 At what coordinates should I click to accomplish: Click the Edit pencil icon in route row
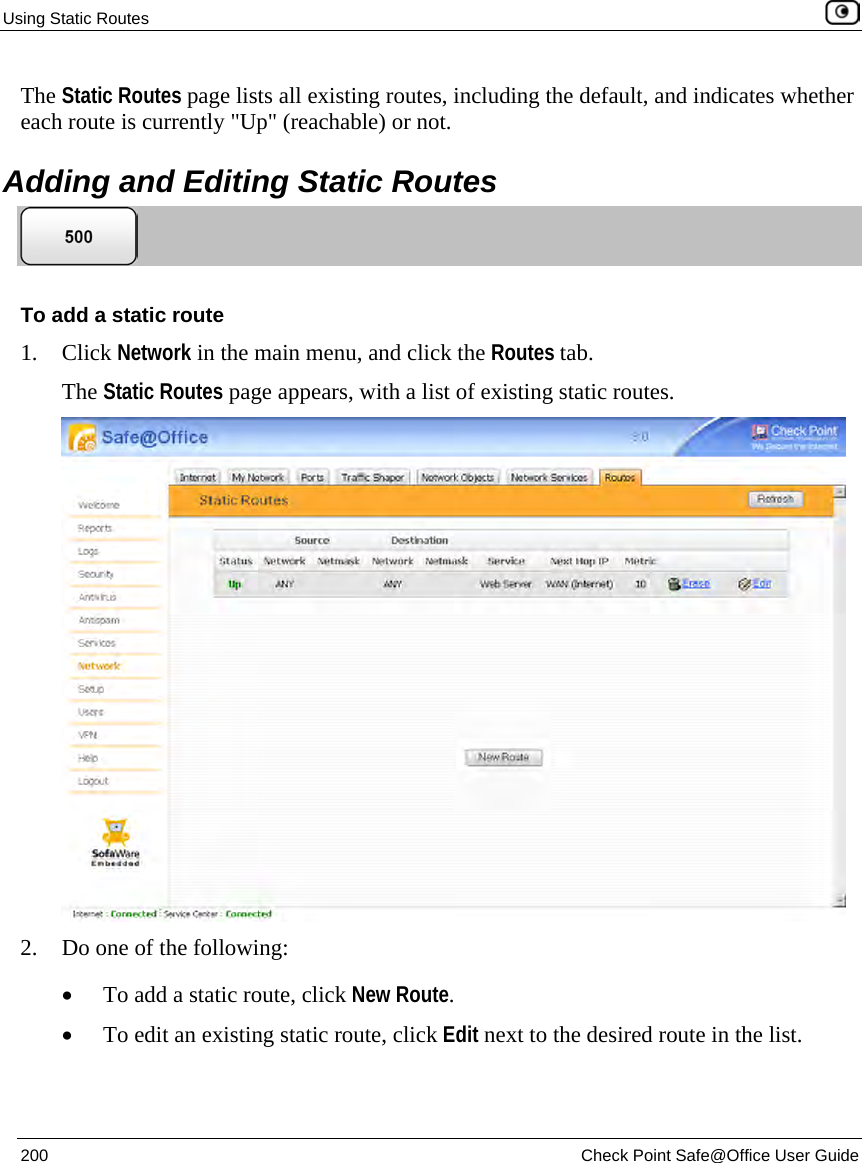pyautogui.click(x=744, y=584)
